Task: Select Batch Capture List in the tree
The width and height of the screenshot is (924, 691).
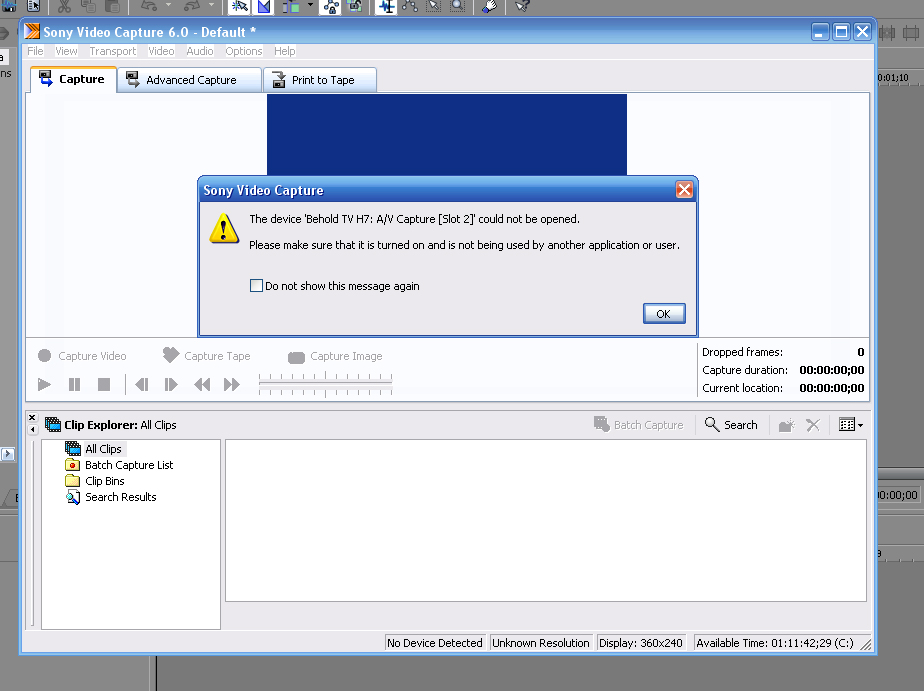Action: 128,465
